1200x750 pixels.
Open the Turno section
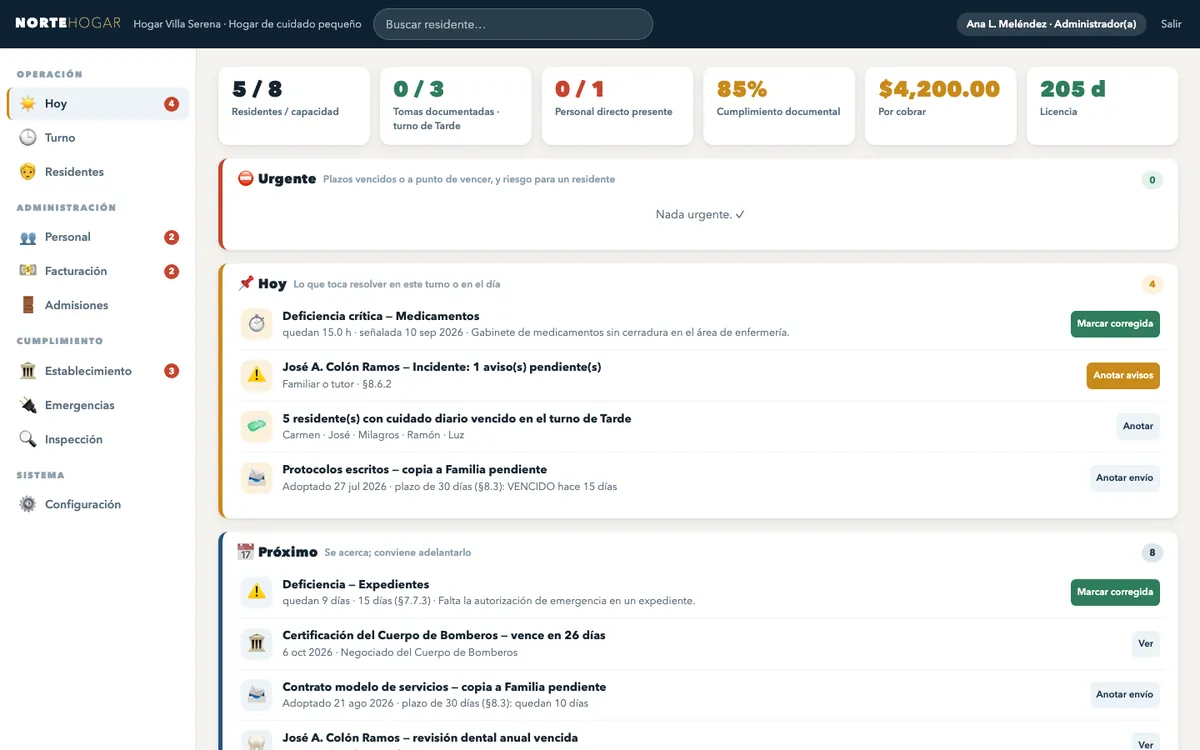coord(98,138)
